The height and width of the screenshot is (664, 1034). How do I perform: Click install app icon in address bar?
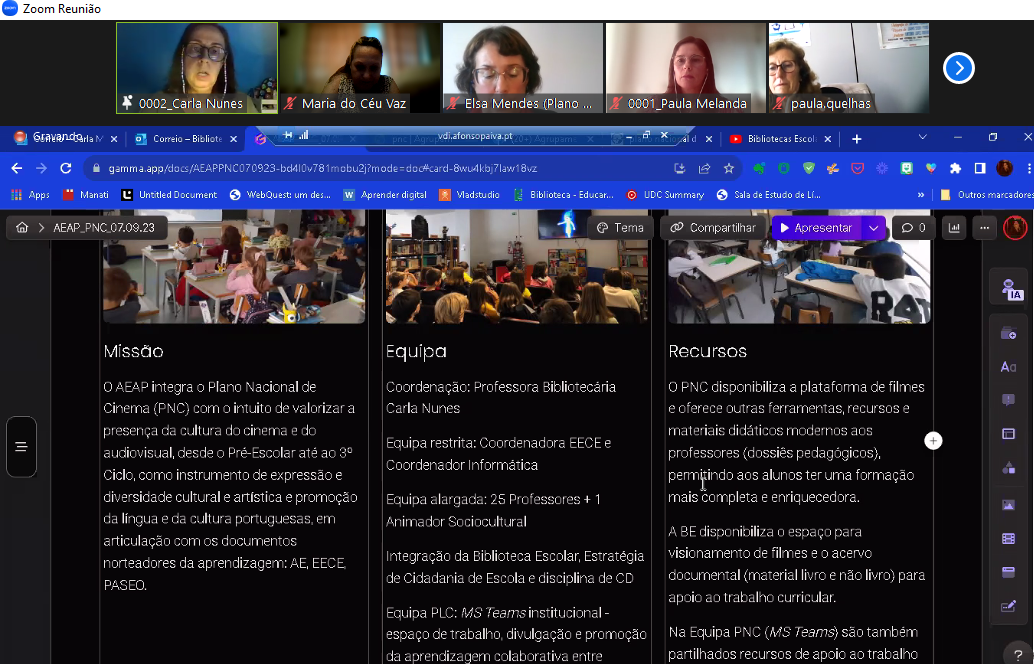pos(680,168)
